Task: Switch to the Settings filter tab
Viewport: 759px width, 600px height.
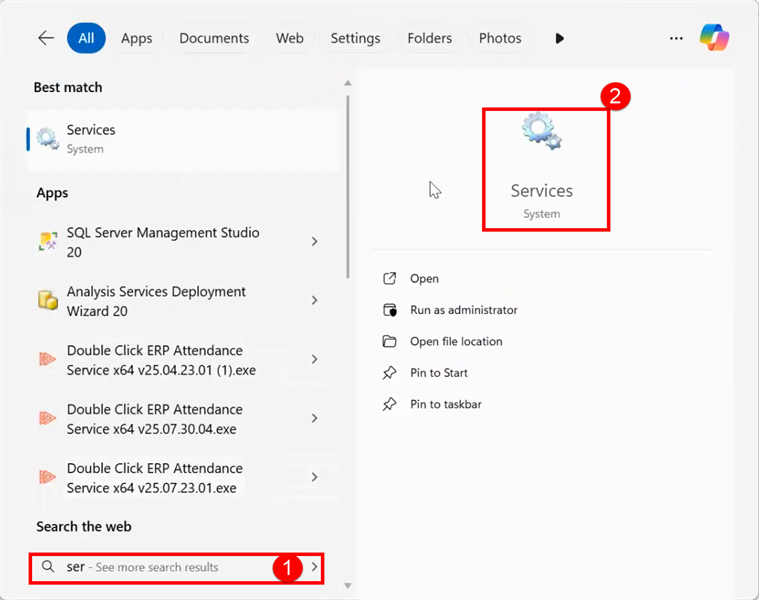Action: pos(355,38)
